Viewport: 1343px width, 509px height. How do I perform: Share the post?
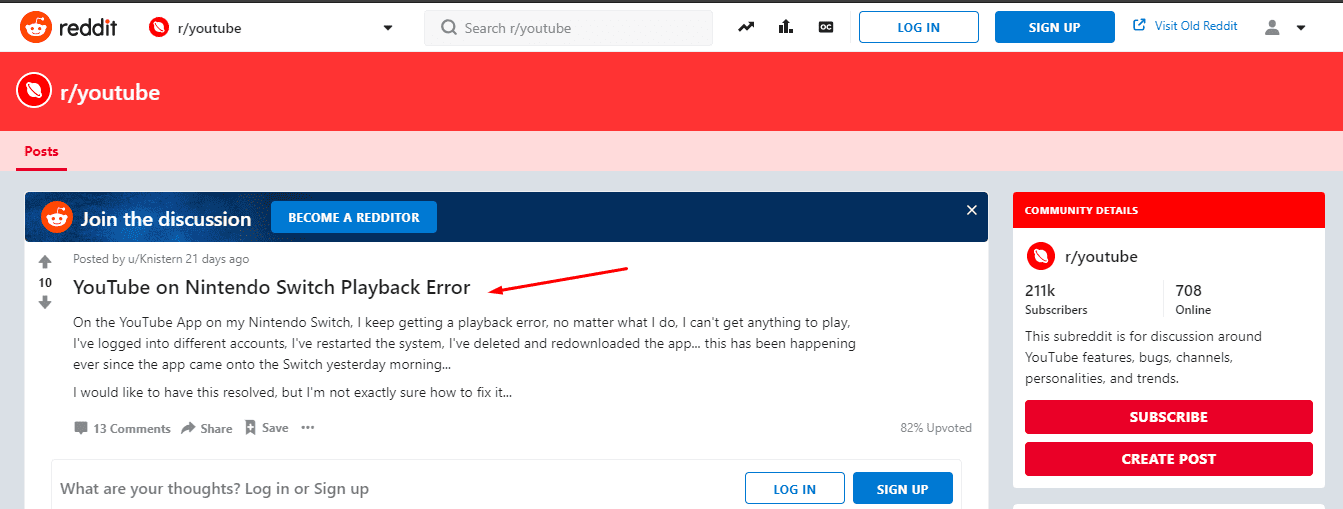point(206,428)
